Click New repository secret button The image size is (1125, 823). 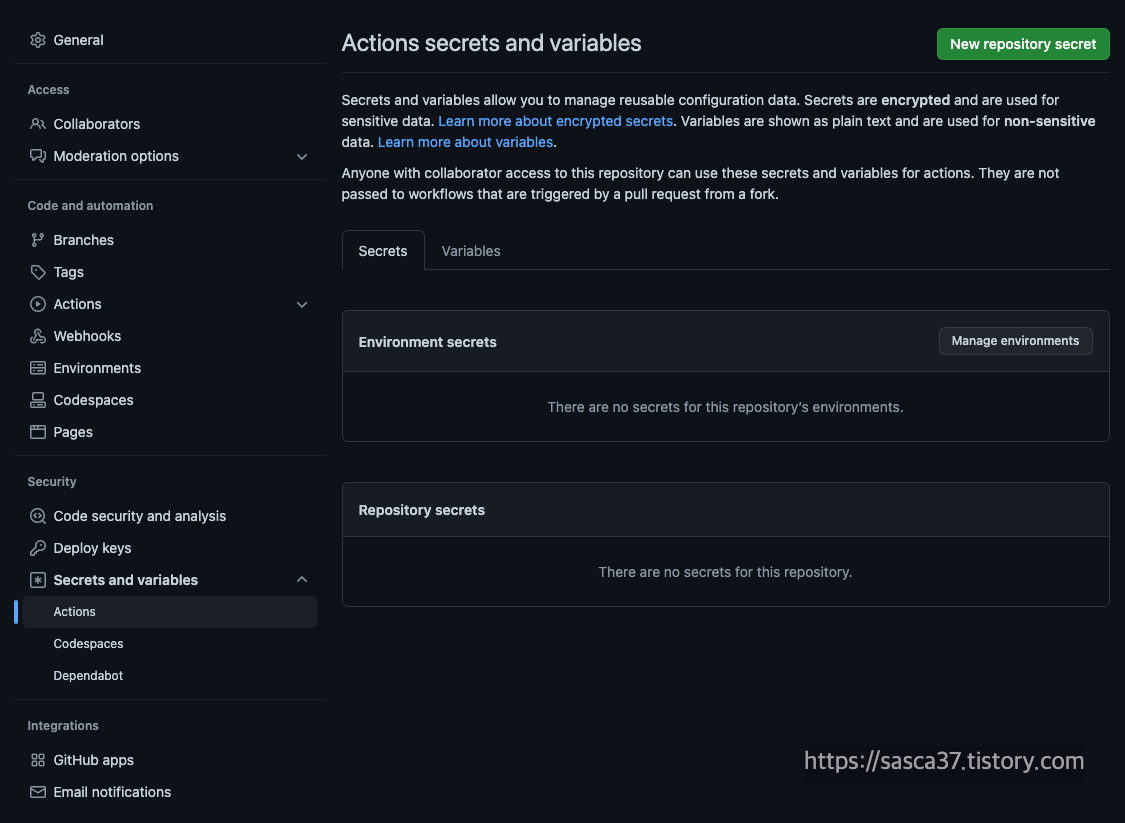pos(1023,44)
